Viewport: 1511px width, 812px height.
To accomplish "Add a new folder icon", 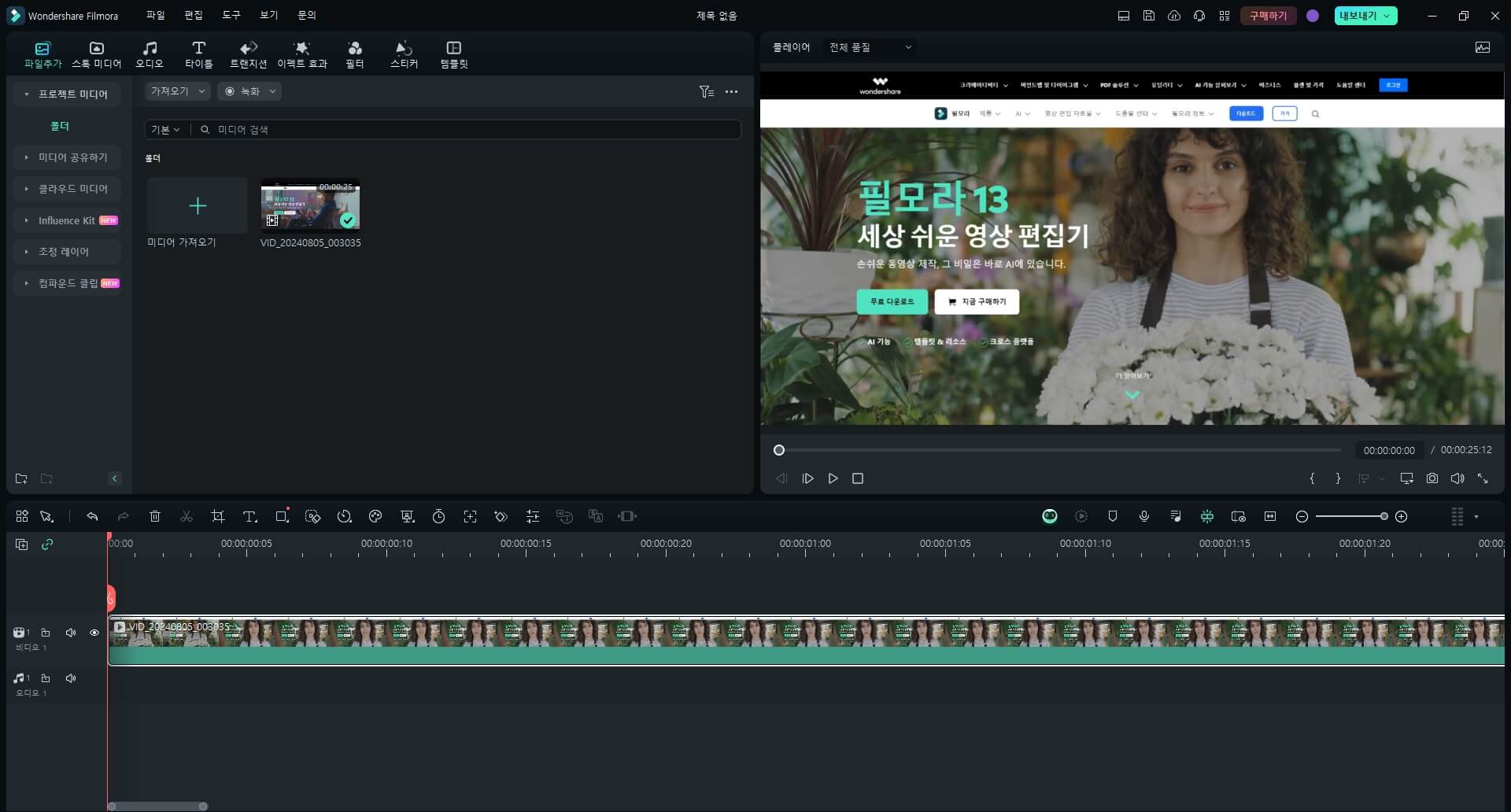I will coord(21,478).
